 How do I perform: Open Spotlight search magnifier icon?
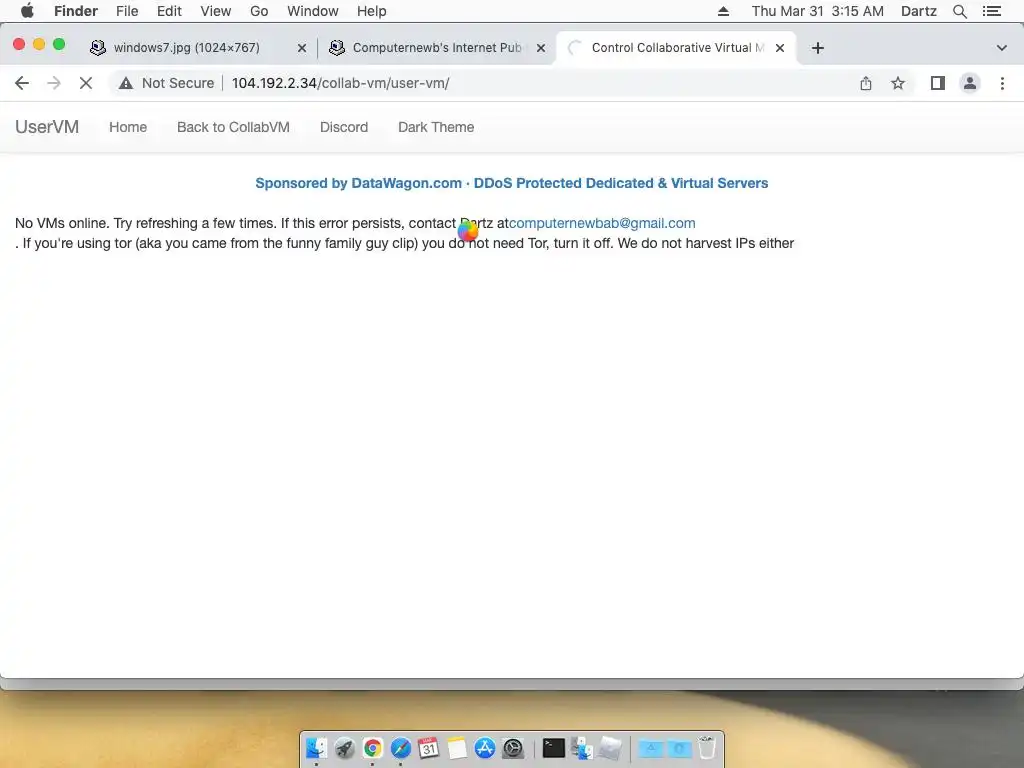[959, 11]
